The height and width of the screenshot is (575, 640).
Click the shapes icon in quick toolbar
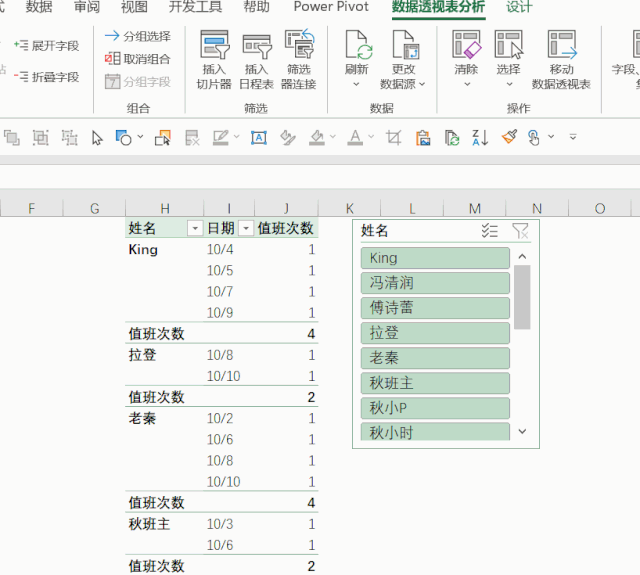coord(123,138)
